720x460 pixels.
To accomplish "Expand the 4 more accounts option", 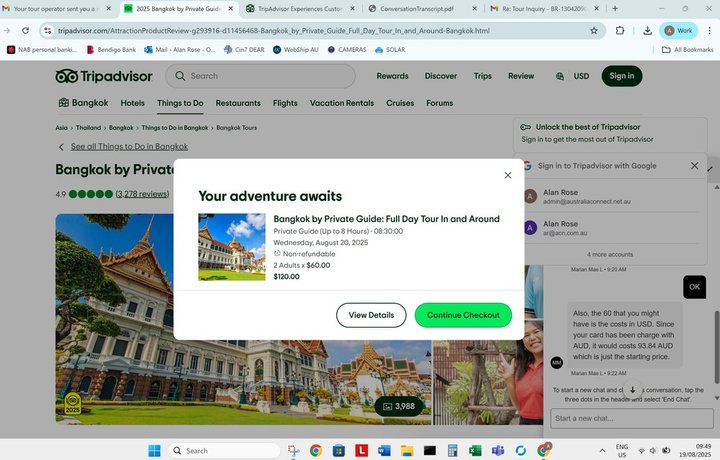I will (x=610, y=254).
